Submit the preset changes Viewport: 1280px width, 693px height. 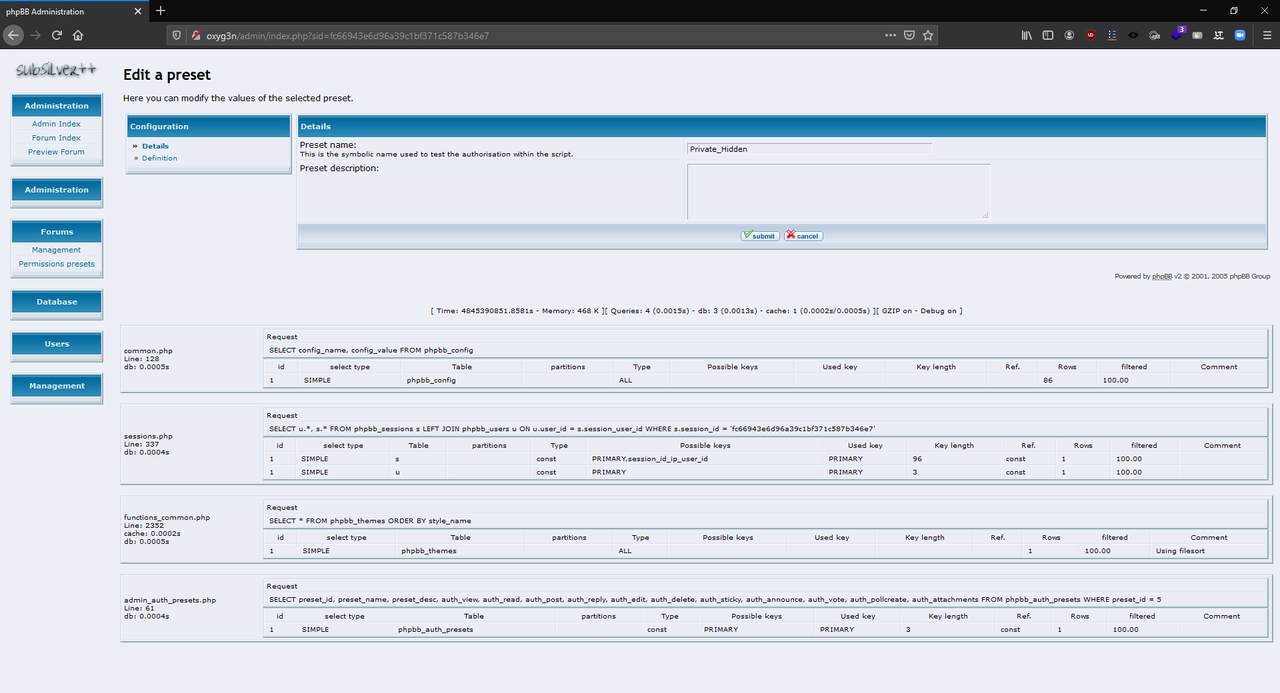[760, 236]
